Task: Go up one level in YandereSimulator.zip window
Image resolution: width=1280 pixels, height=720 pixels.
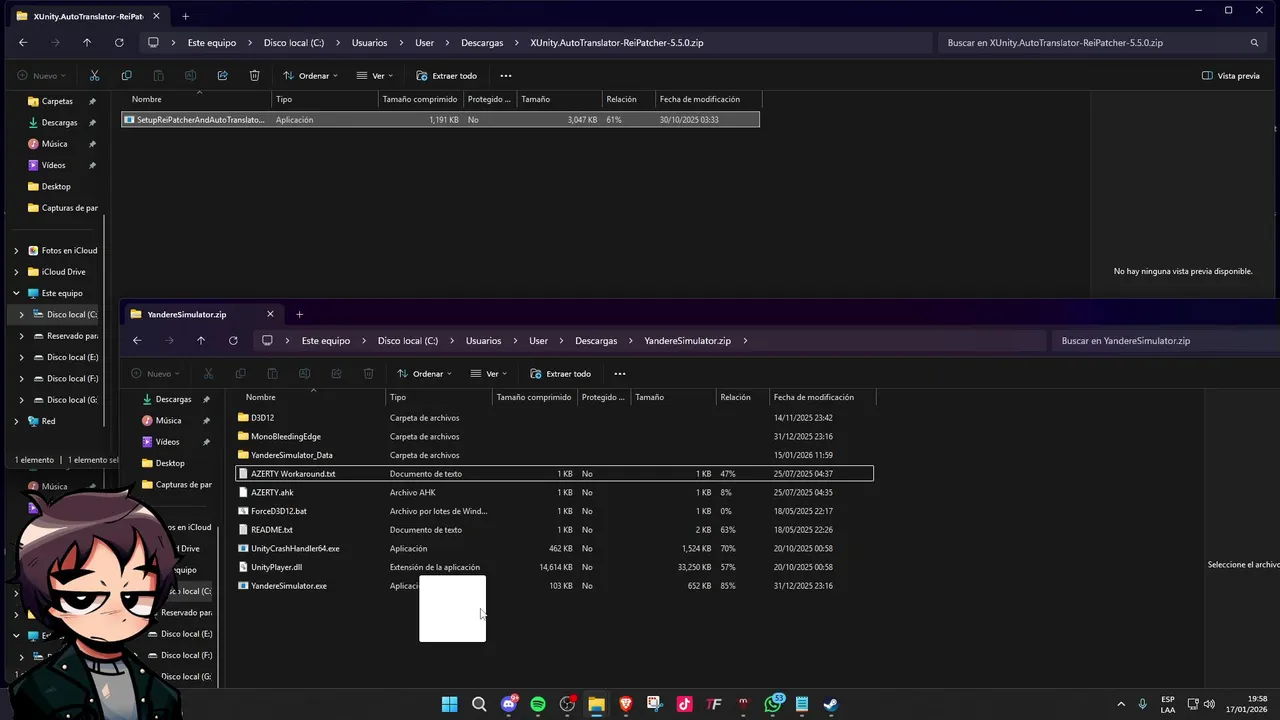Action: pyautogui.click(x=201, y=341)
